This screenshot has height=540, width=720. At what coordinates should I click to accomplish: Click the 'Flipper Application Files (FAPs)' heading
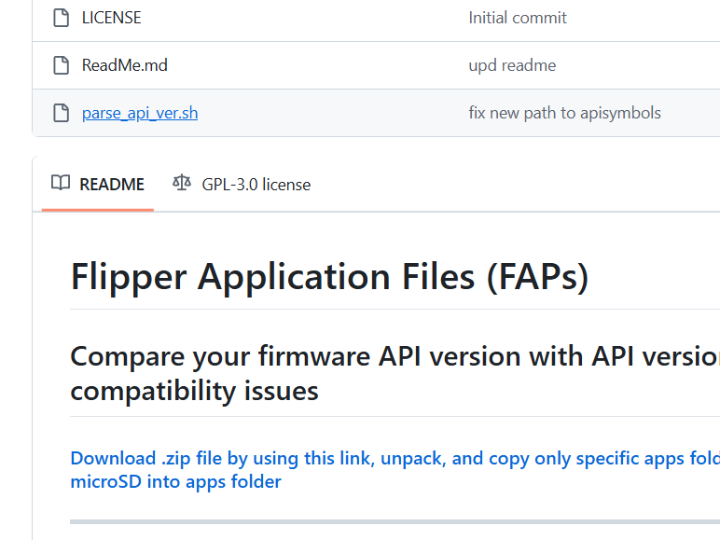click(x=330, y=277)
